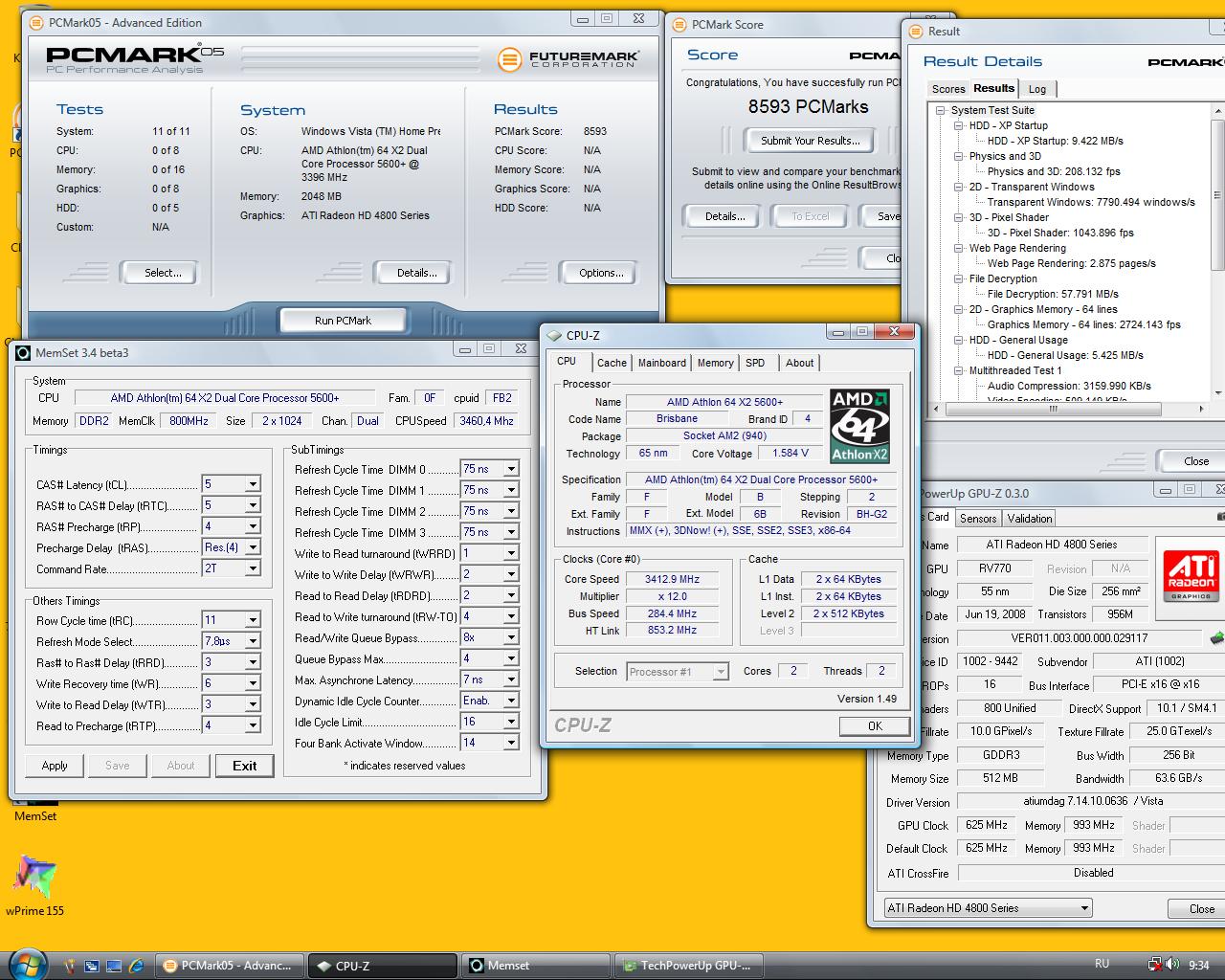Click the taskbar clock showing 9:34

point(1198,965)
